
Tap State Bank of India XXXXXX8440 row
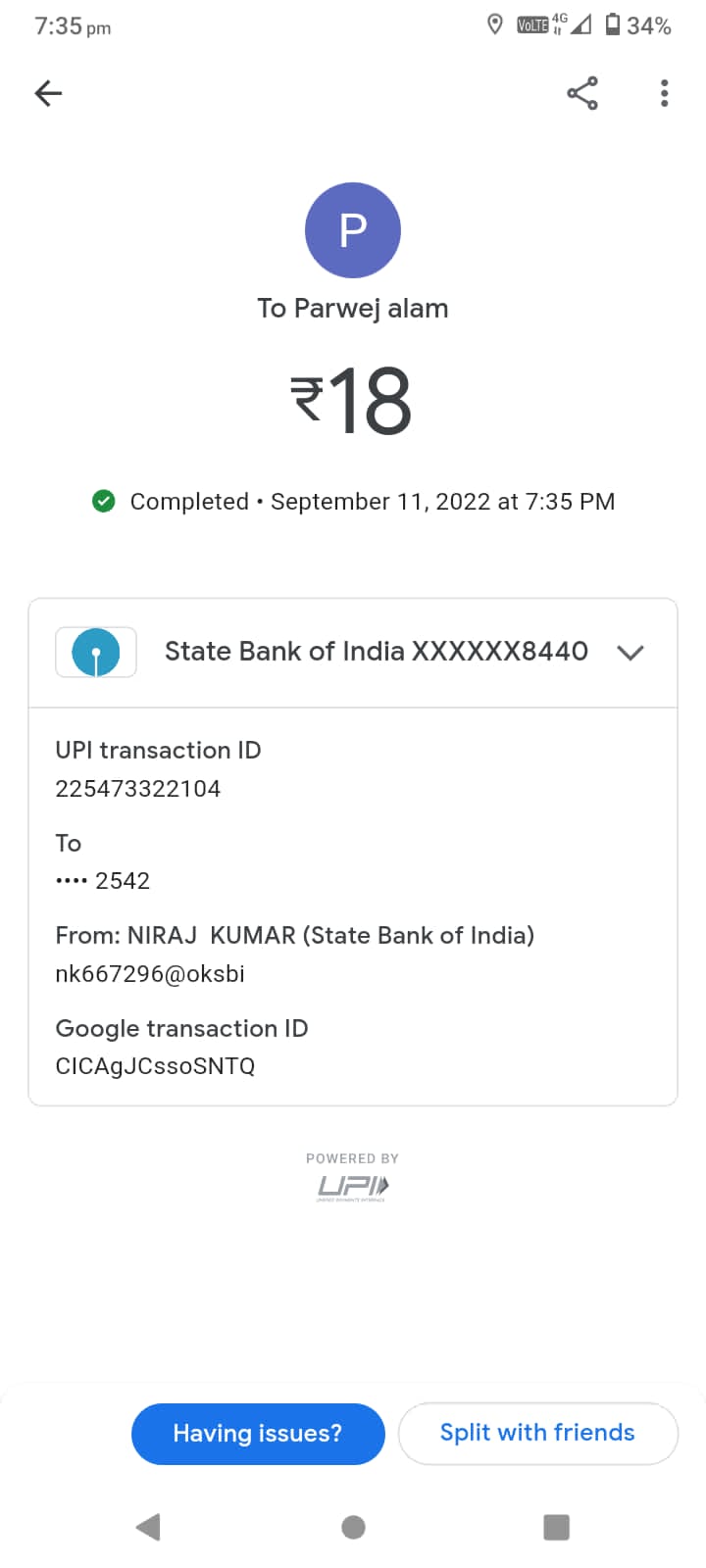(x=376, y=652)
